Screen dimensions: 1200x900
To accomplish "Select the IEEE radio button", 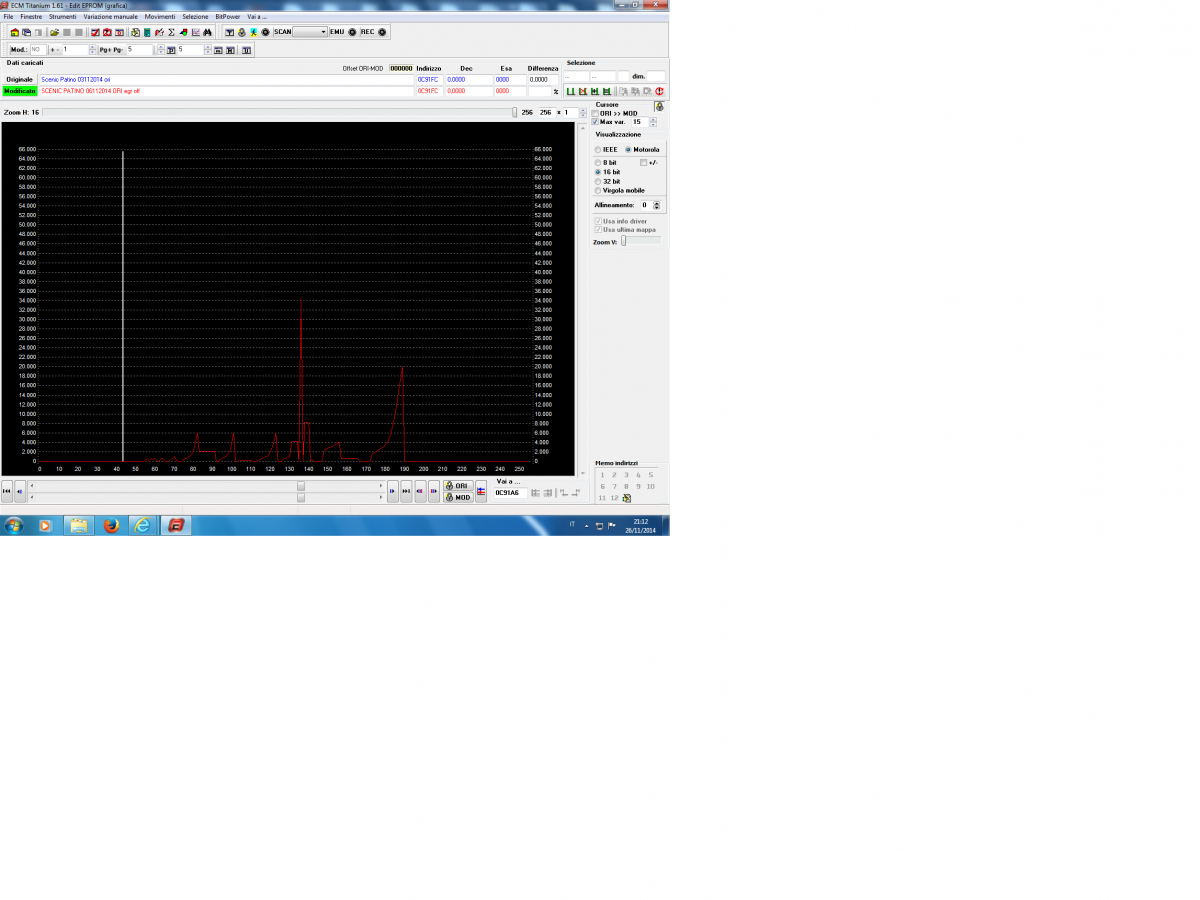I will (x=598, y=150).
